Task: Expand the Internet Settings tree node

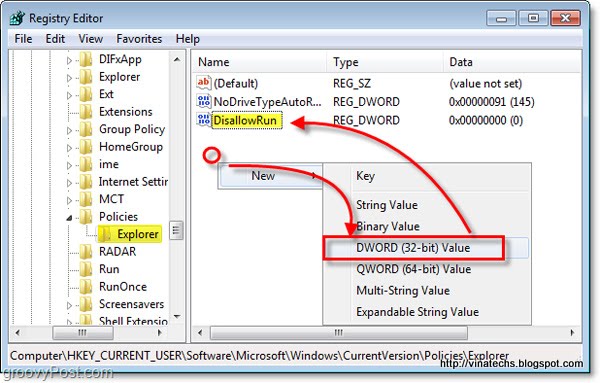Action: coord(69,183)
